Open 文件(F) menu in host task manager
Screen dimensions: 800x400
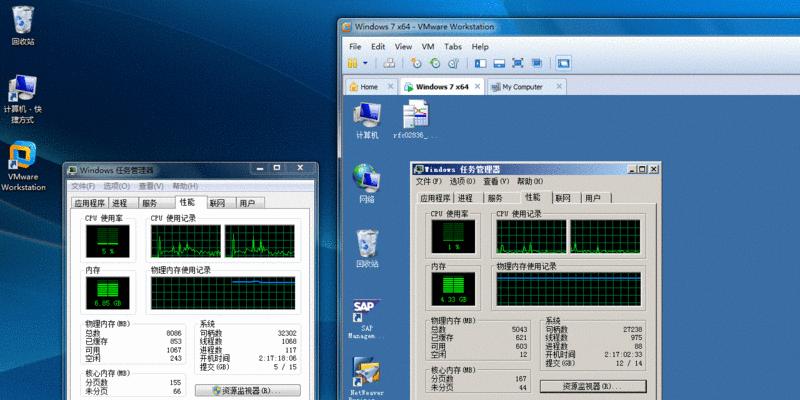tap(83, 186)
